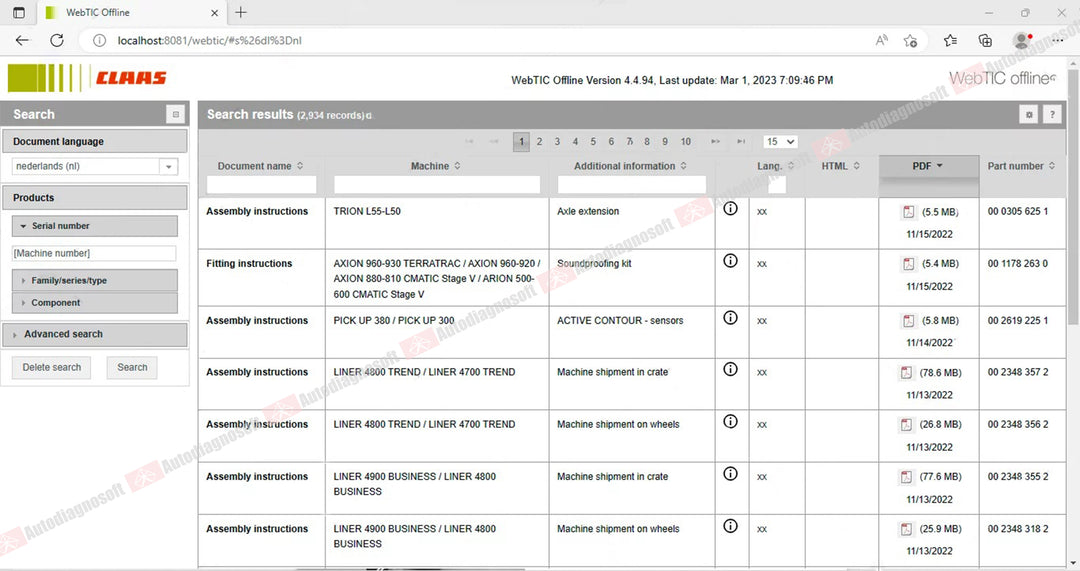Screen dimensions: 1080x571
Task: Sort by HTML column header
Action: (x=840, y=166)
